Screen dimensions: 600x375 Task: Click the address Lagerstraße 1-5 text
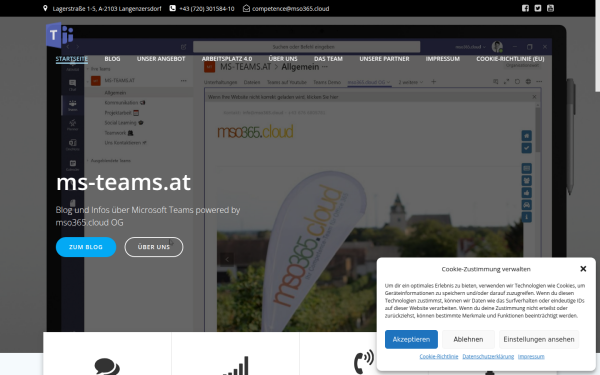(x=107, y=8)
